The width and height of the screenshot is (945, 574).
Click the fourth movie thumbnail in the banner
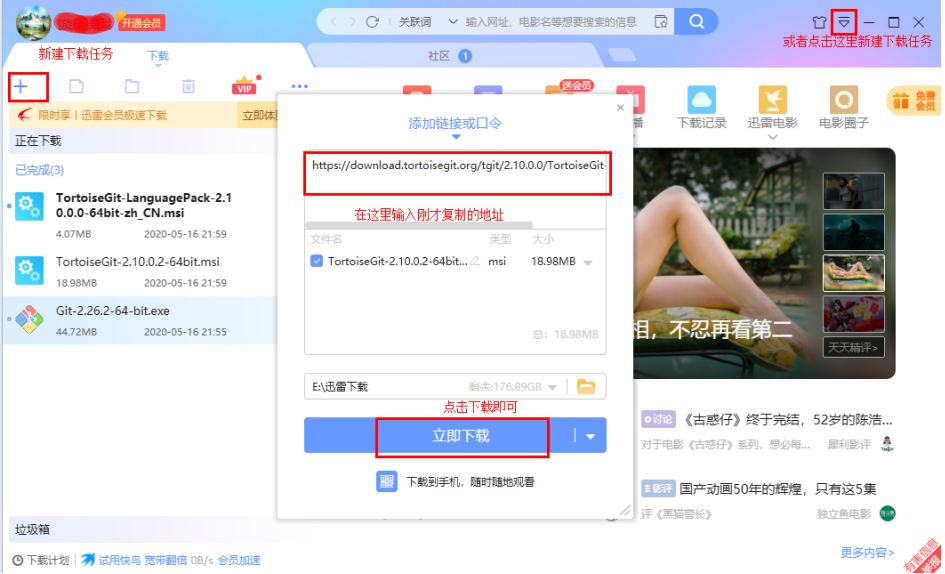click(853, 314)
